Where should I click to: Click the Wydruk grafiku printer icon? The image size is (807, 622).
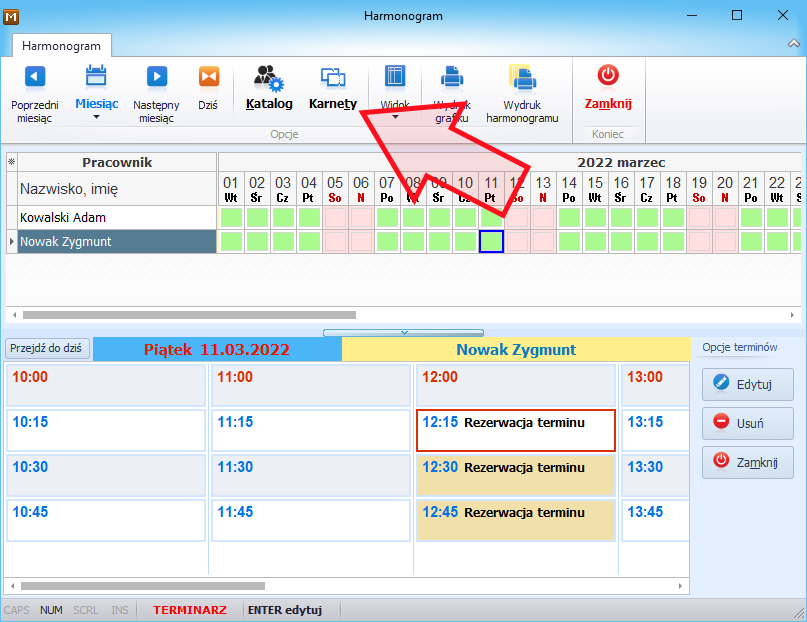(452, 77)
